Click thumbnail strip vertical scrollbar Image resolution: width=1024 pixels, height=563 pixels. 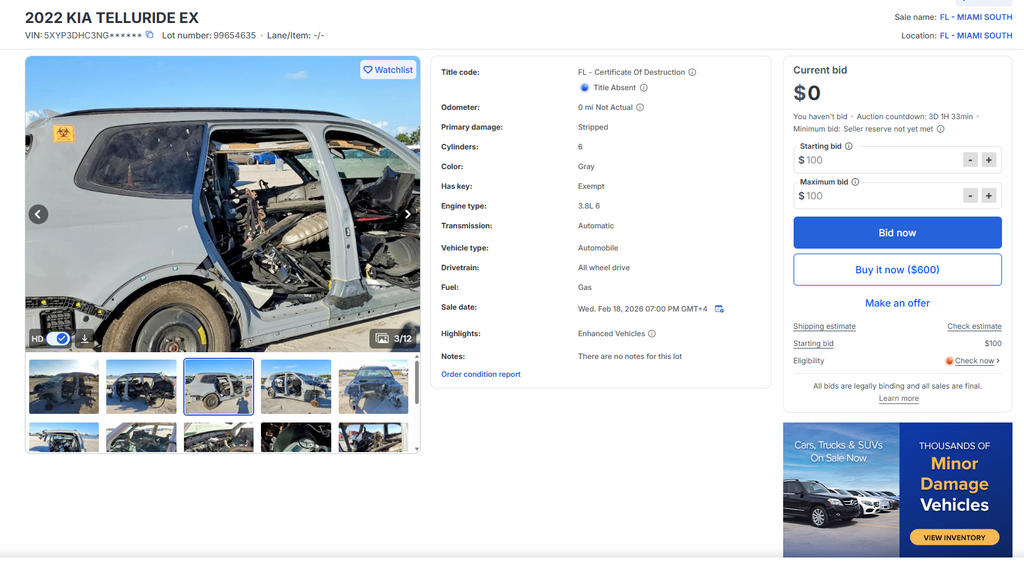(x=417, y=382)
